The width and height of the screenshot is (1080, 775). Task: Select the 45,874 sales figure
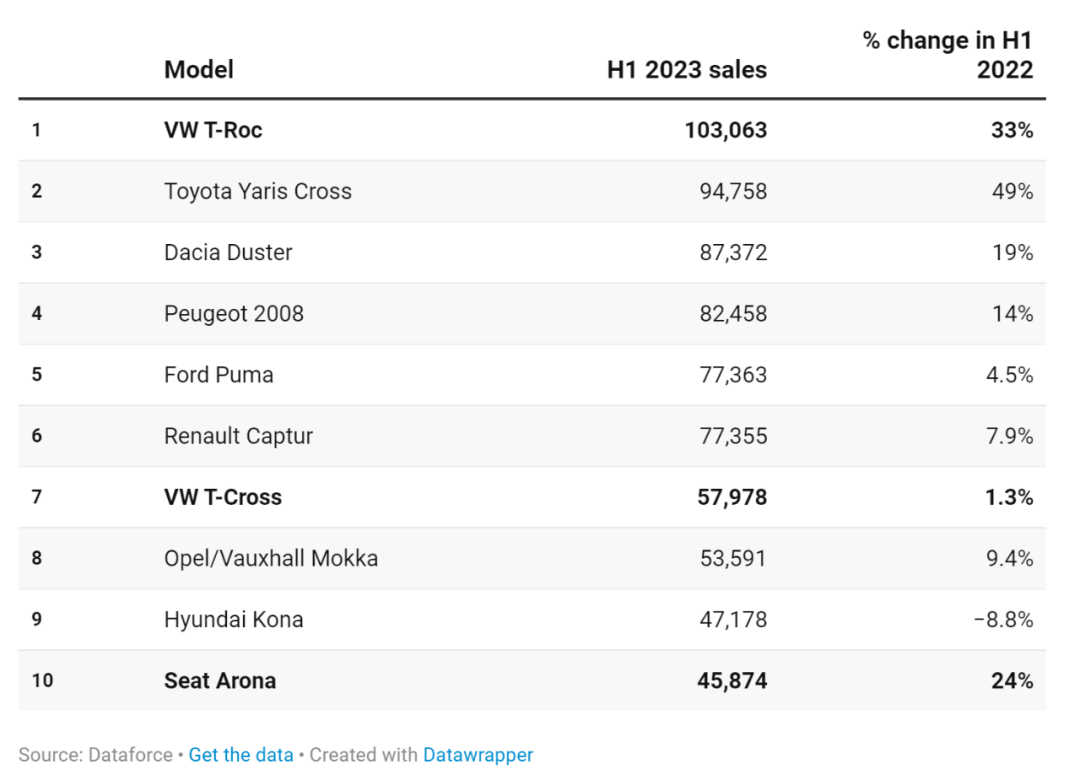[x=733, y=681]
